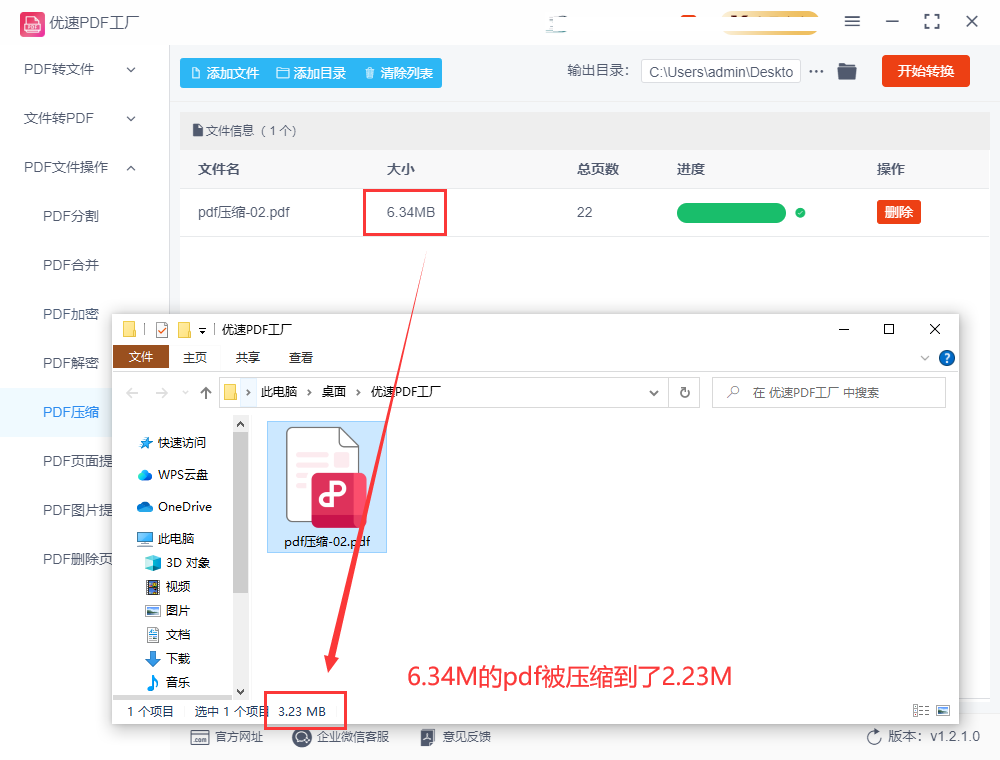Screen dimensions: 1000x760
Task: Click 清除列表 to clear list
Action: [x=399, y=73]
